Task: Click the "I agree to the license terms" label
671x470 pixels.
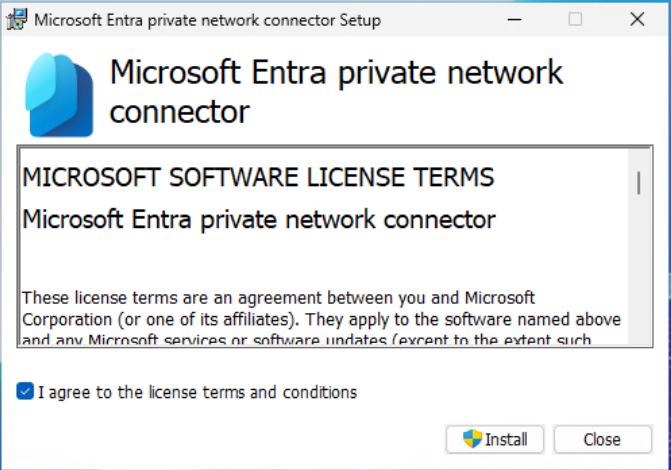Action: pyautogui.click(x=197, y=392)
